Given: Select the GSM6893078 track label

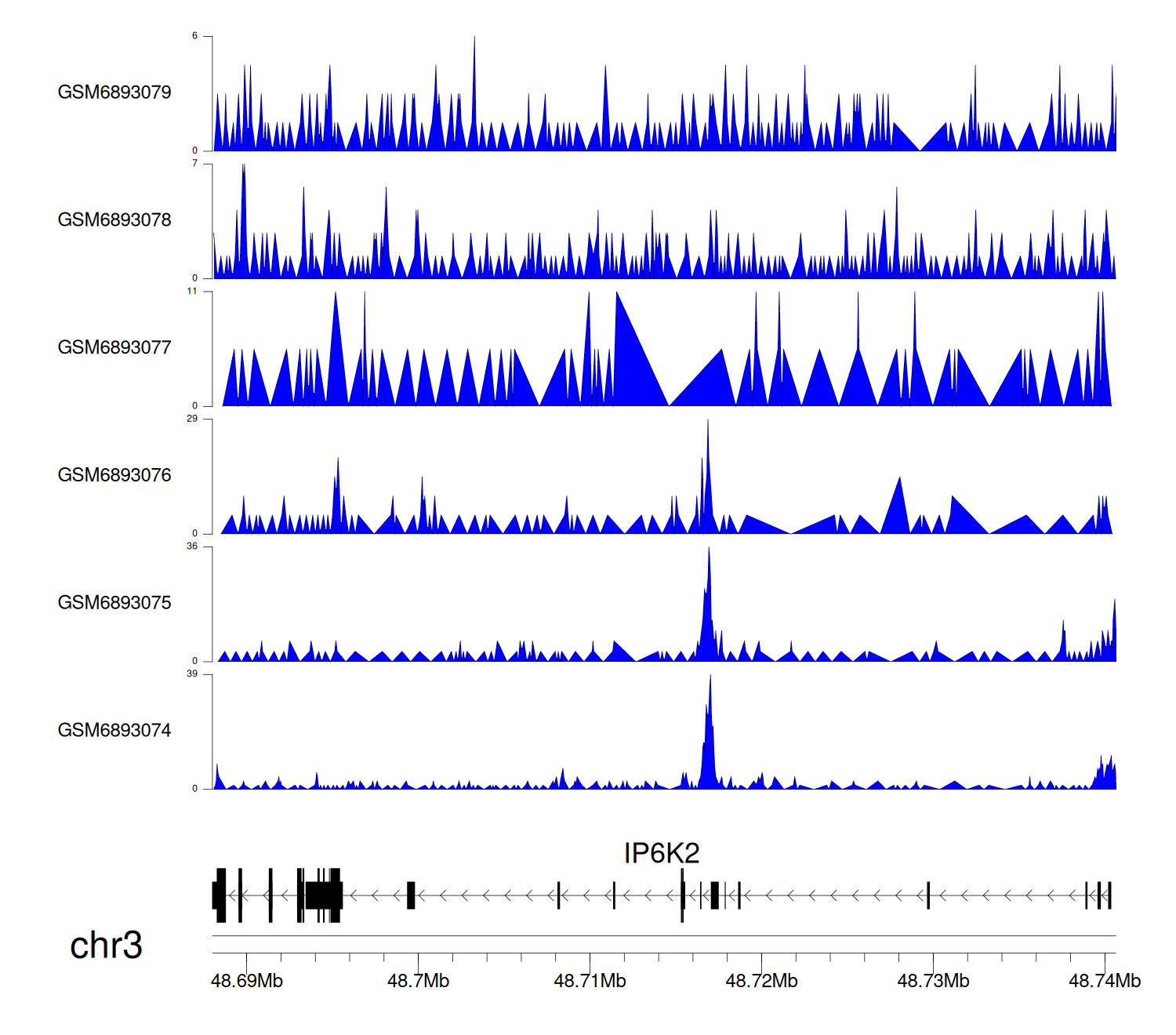Looking at the screenshot, I should (x=114, y=220).
